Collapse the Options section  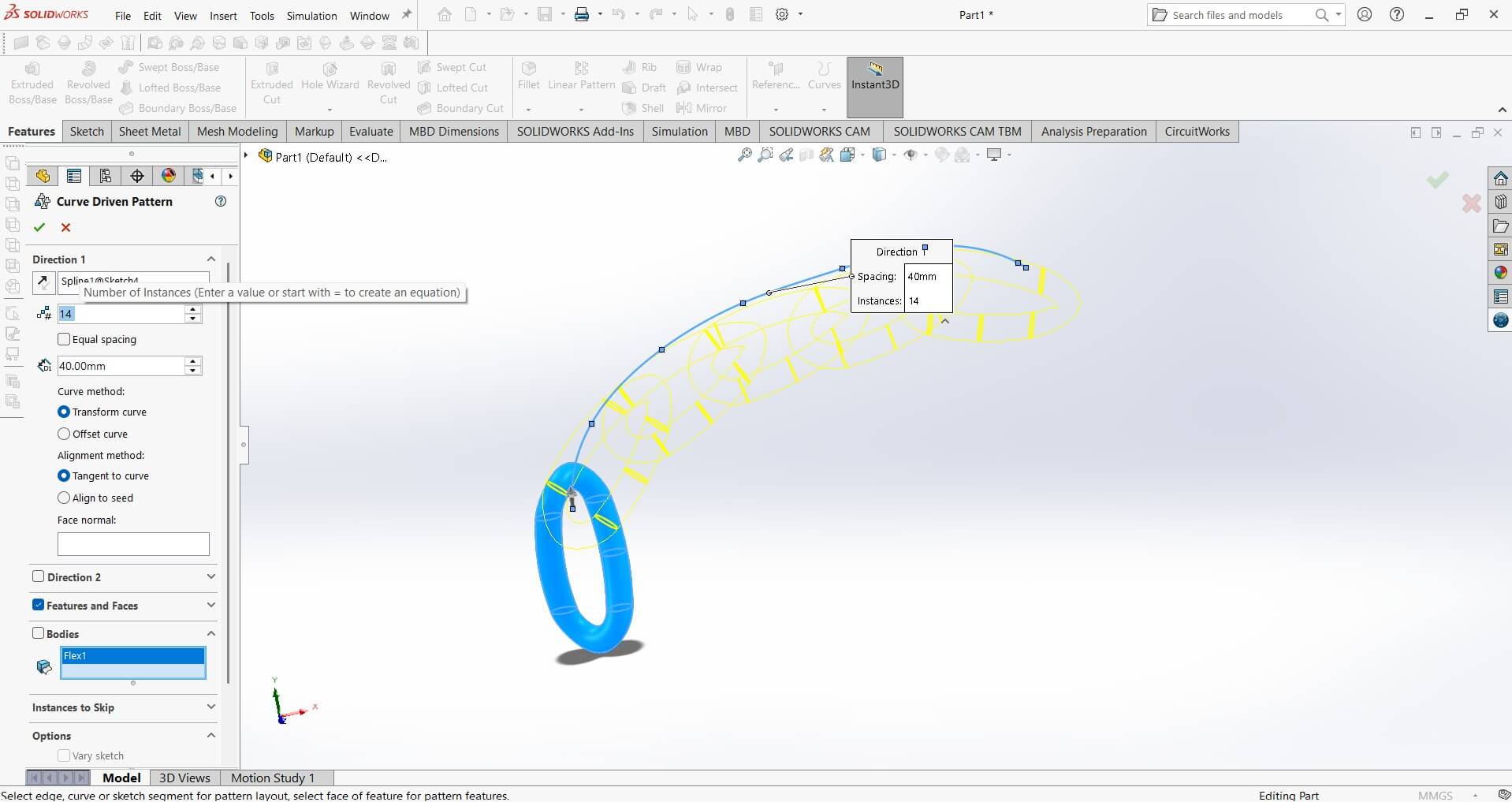tap(210, 735)
